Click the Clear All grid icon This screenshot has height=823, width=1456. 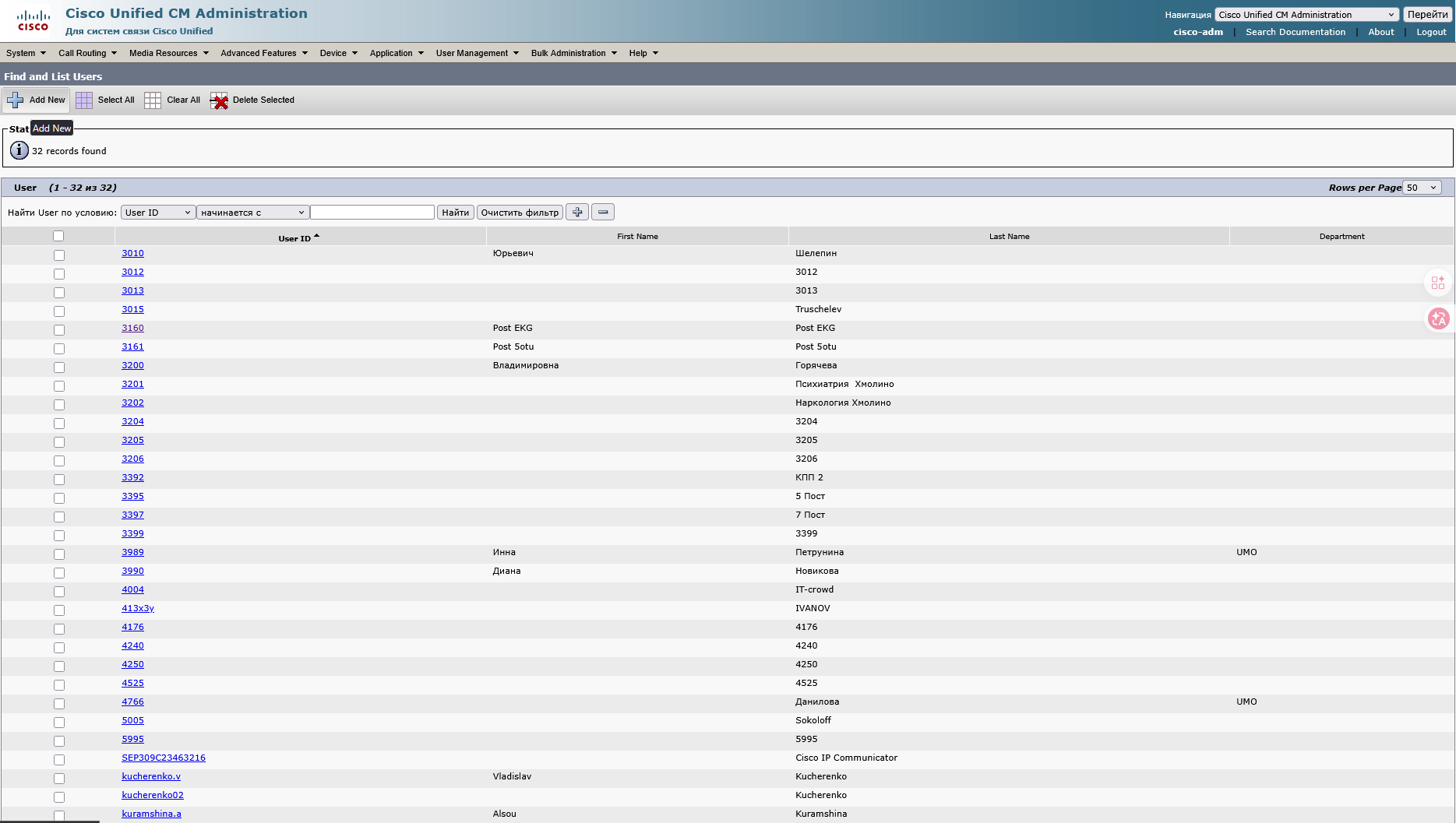tap(153, 100)
